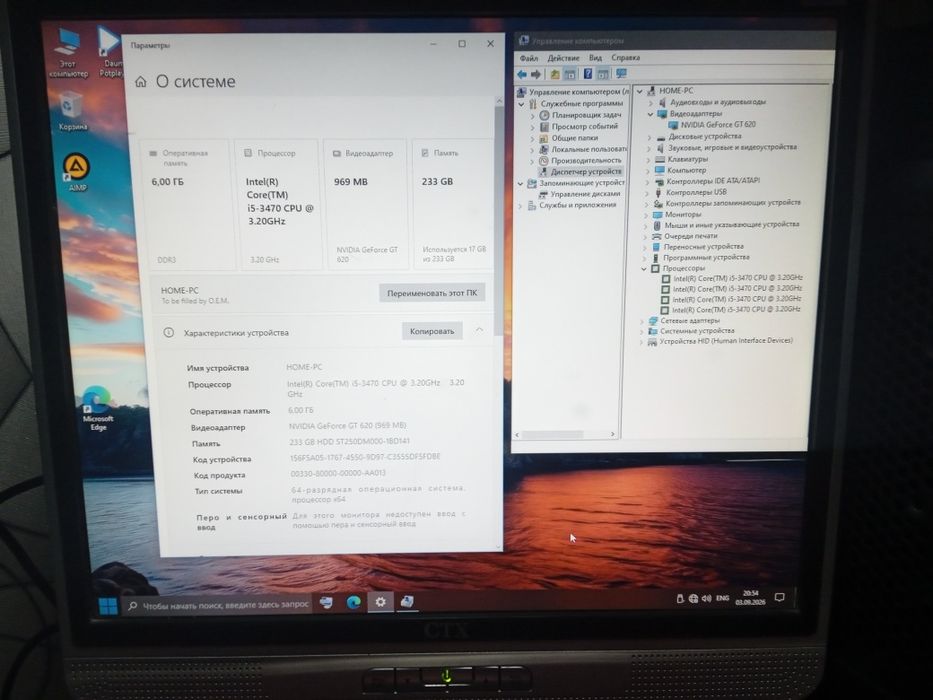This screenshot has width=933, height=700.
Task: Open Edge from the taskbar
Action: [x=353, y=602]
